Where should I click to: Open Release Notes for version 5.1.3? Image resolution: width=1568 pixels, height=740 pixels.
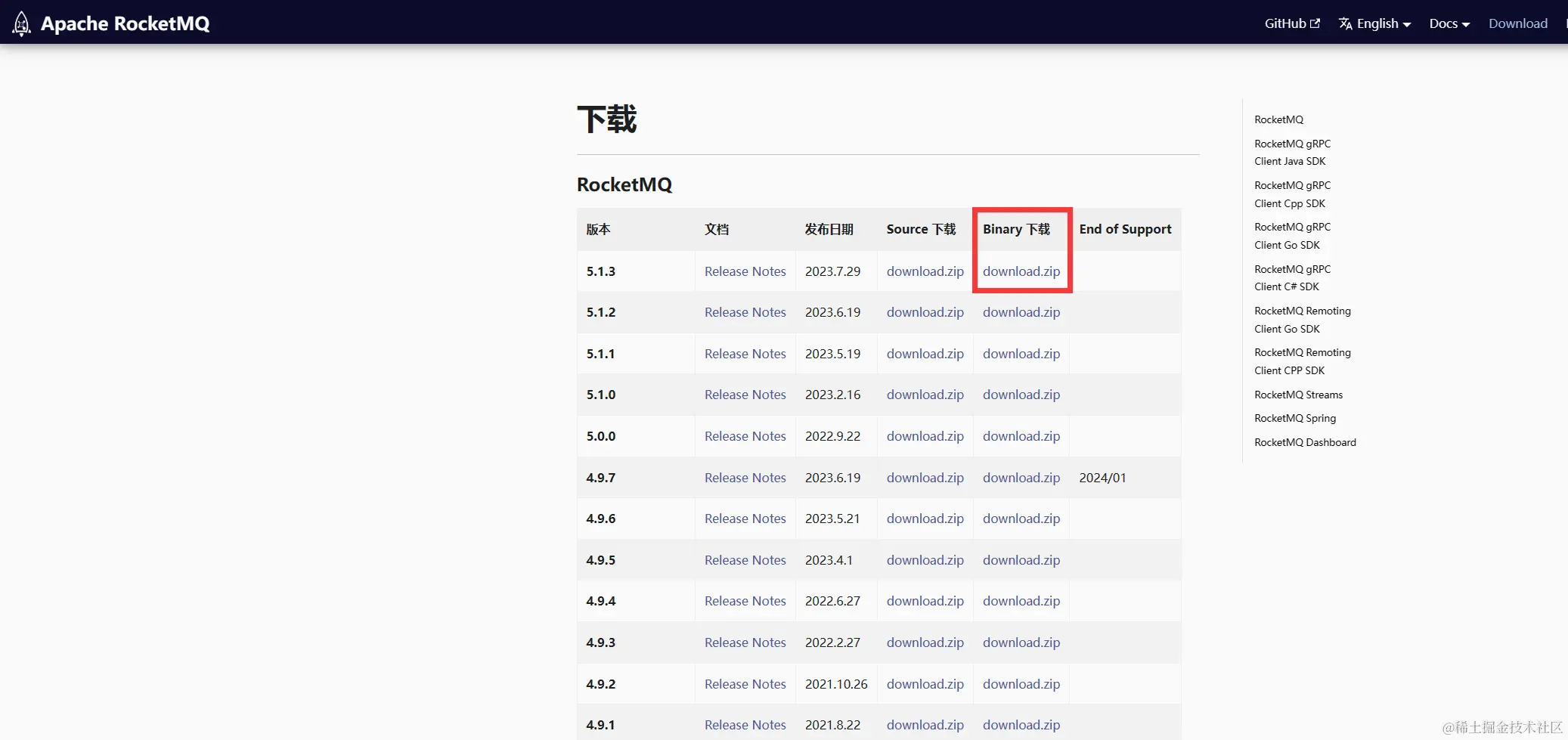tap(745, 271)
